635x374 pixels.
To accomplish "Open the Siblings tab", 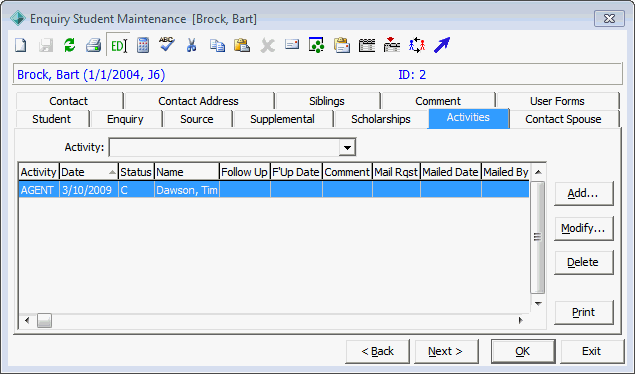I will pyautogui.click(x=327, y=101).
